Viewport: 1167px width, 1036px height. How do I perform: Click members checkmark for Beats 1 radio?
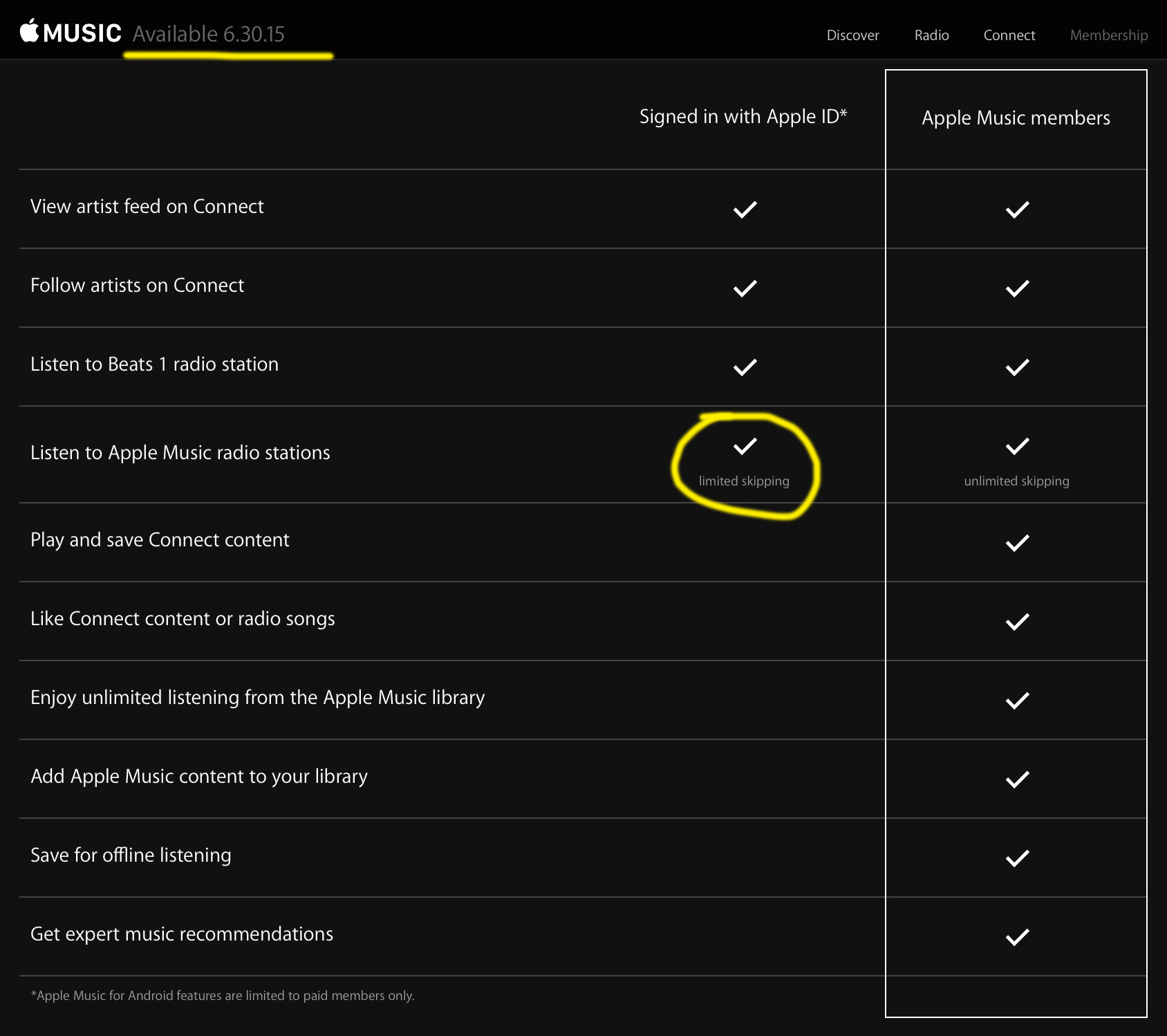point(1017,367)
